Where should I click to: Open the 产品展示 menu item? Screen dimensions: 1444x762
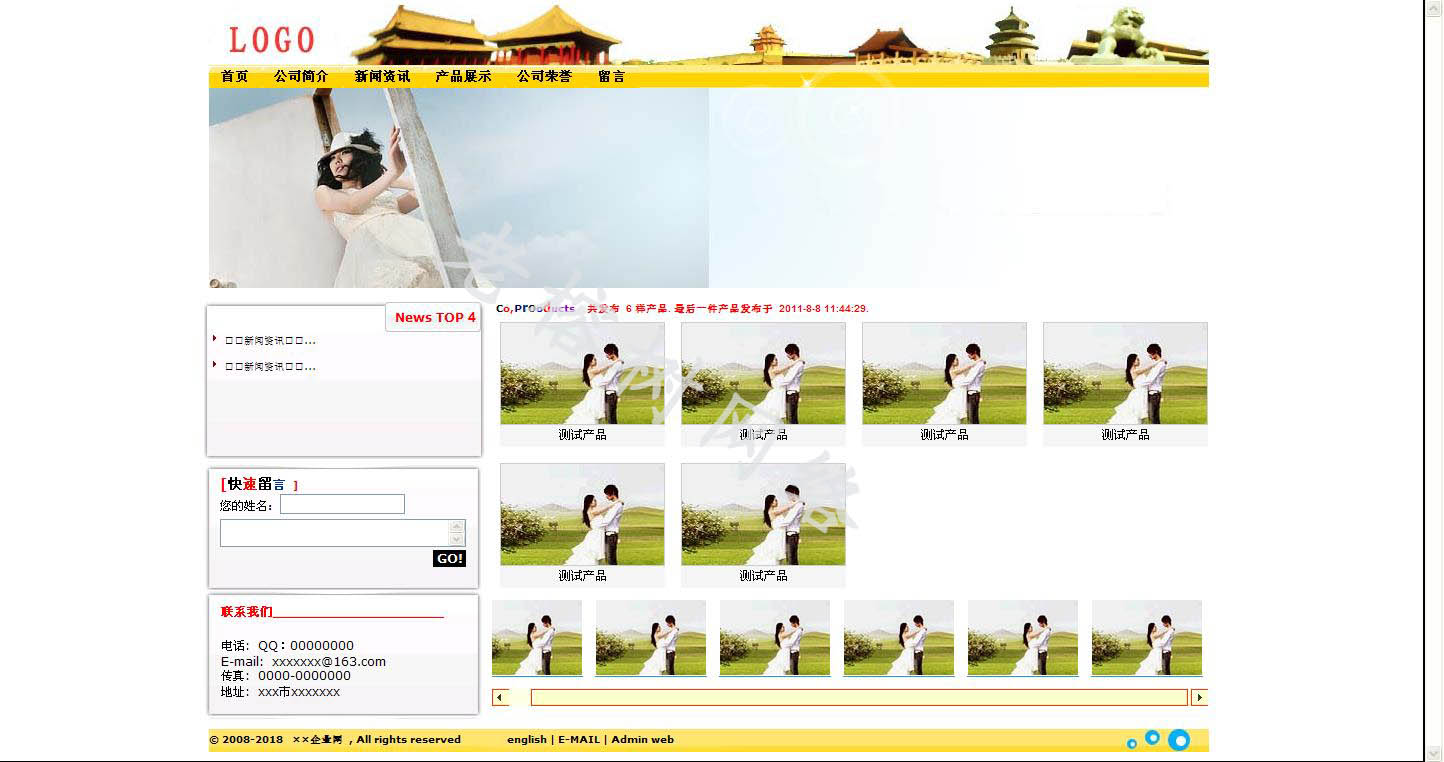click(x=463, y=76)
